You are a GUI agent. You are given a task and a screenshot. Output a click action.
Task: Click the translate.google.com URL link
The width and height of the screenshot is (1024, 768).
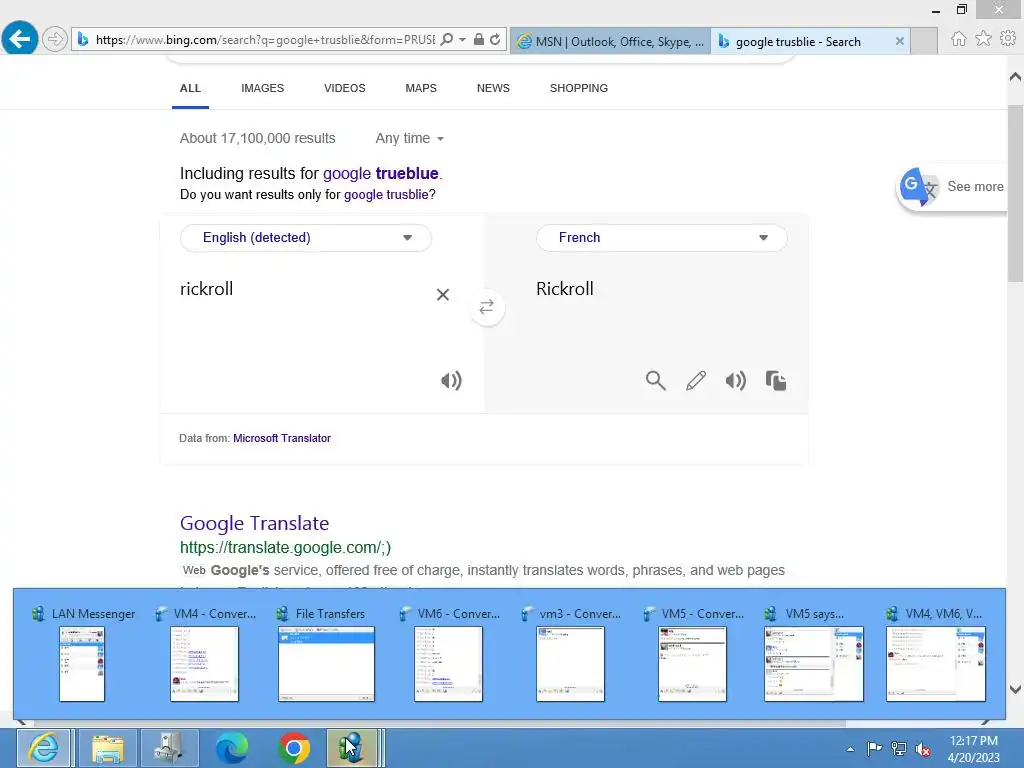click(x=285, y=547)
